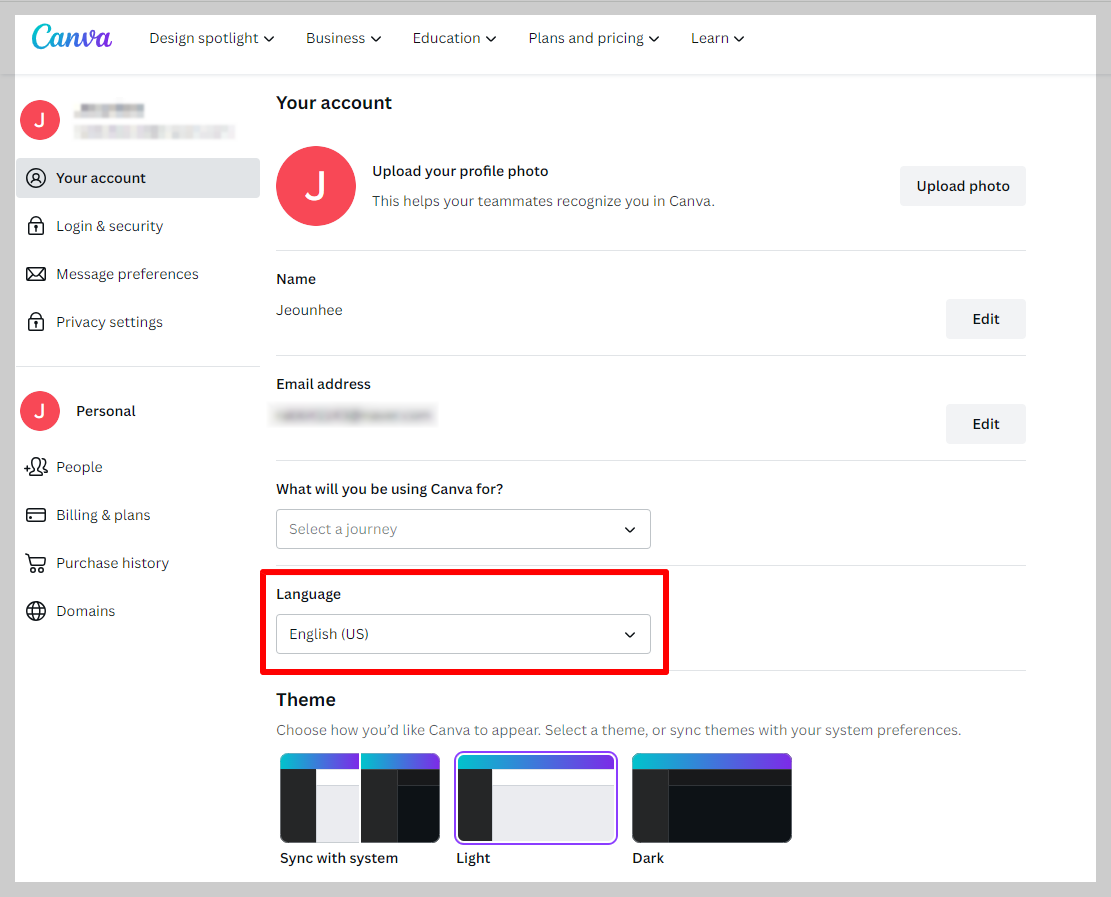The width and height of the screenshot is (1111, 897).
Task: Click the Purchase history cart icon
Action: (x=36, y=563)
